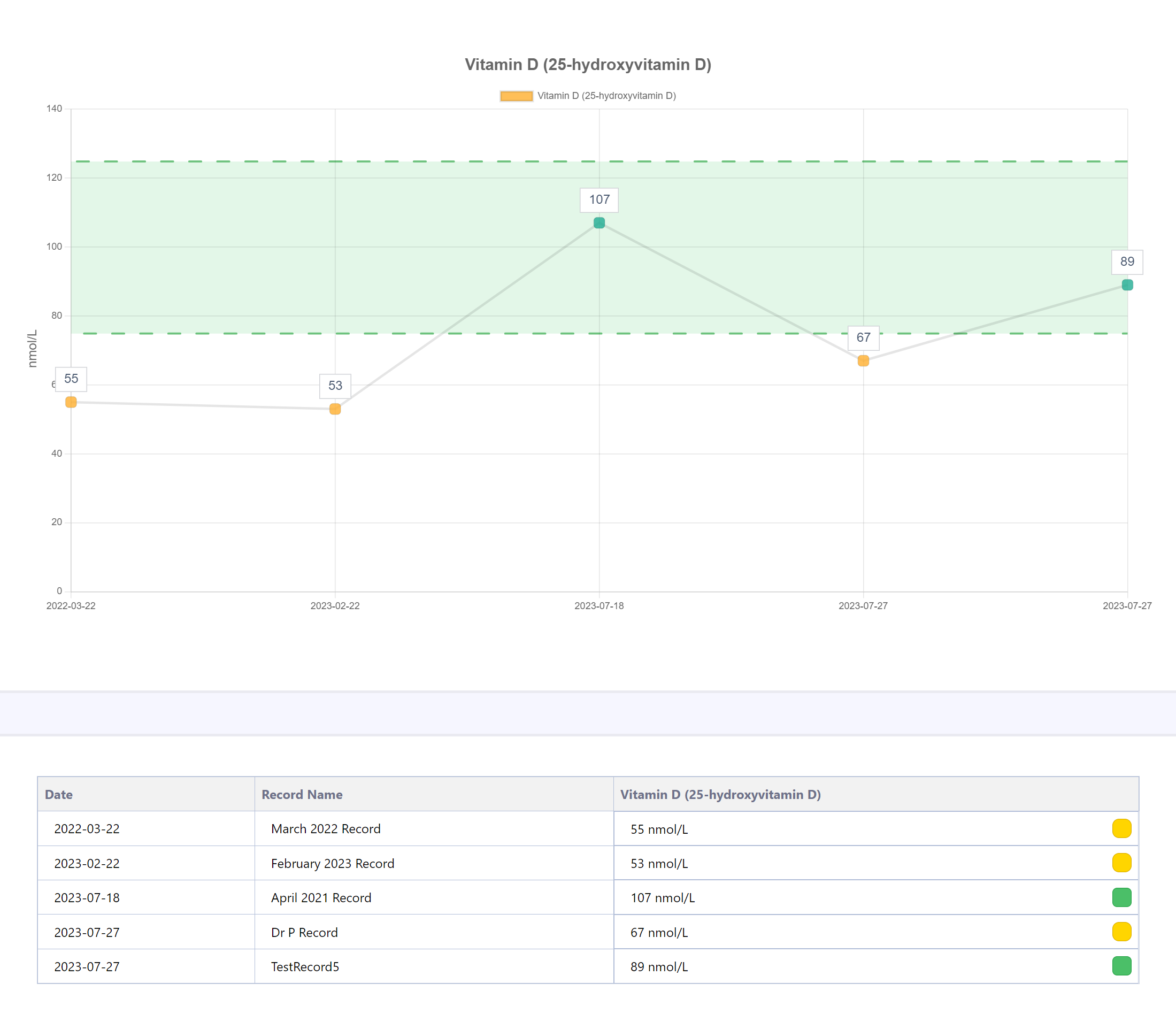
Task: Click yellow status indicator for 67 nmol/L
Action: point(1121,932)
